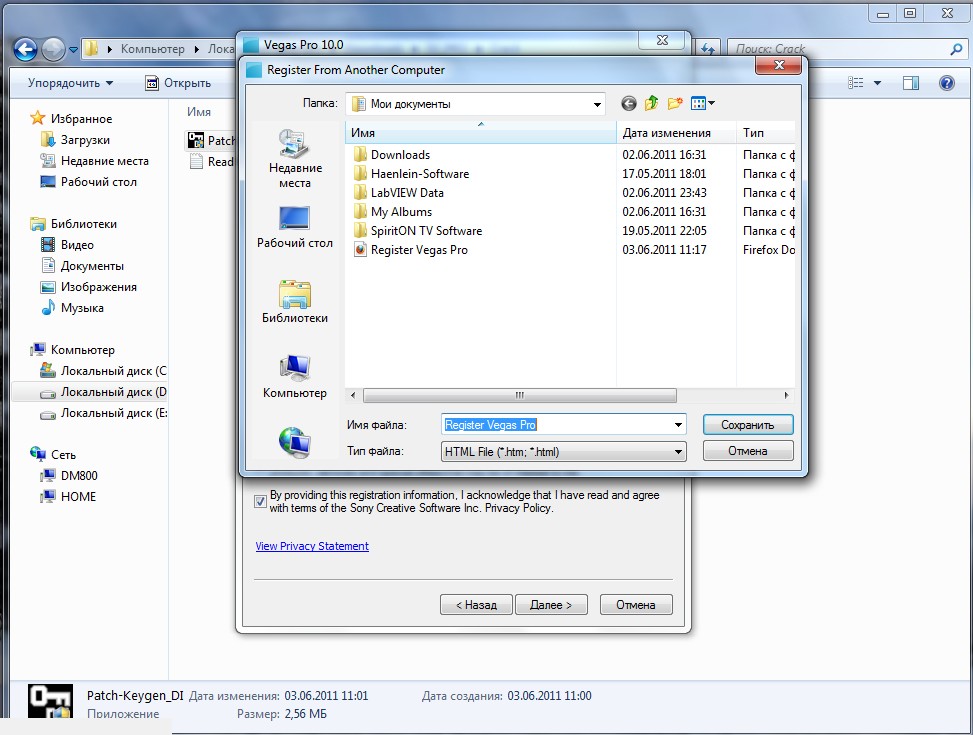
Task: Go back in Explorer window
Action: (25, 49)
